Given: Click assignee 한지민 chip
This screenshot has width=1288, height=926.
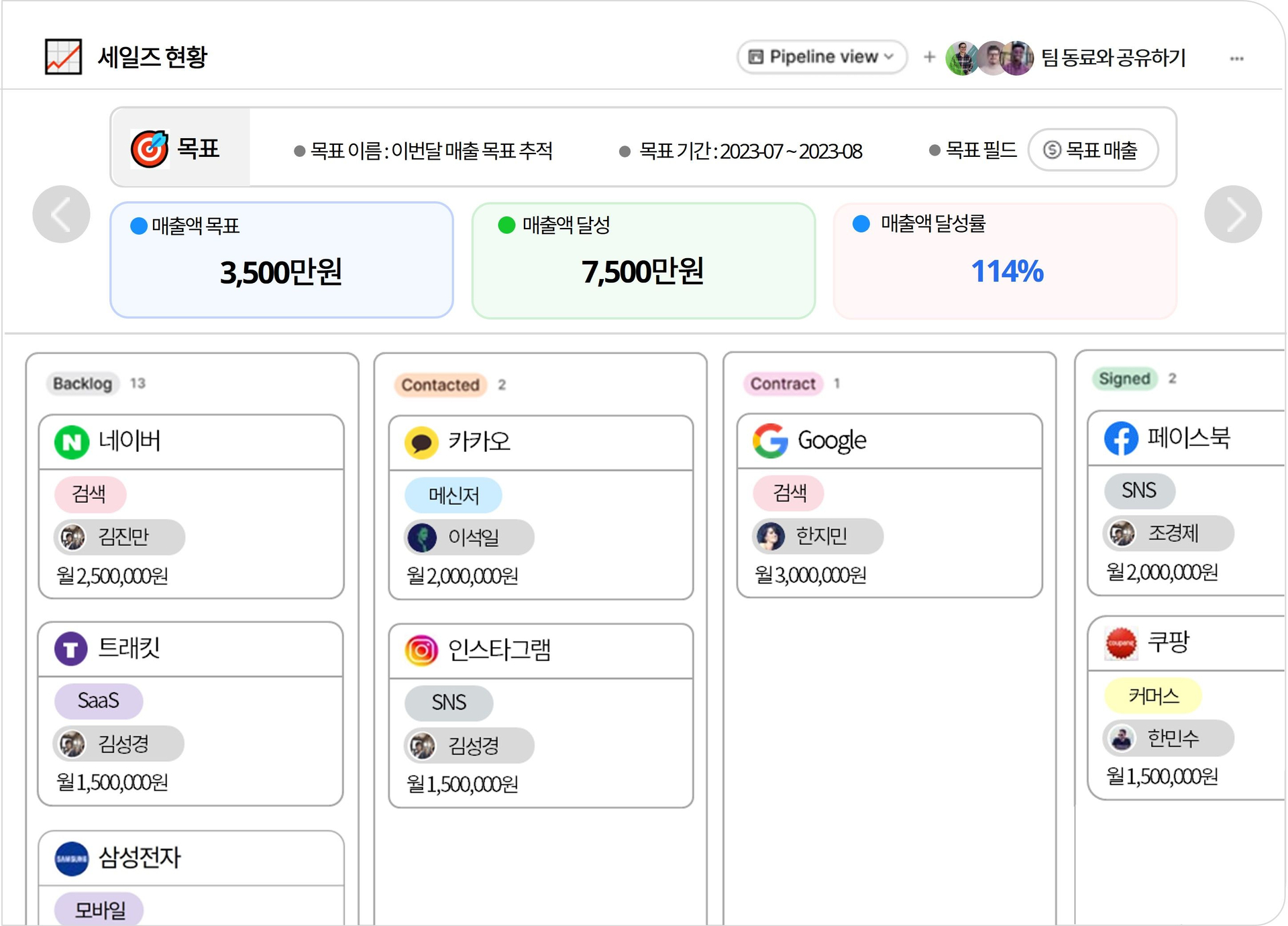Looking at the screenshot, I should click(818, 536).
